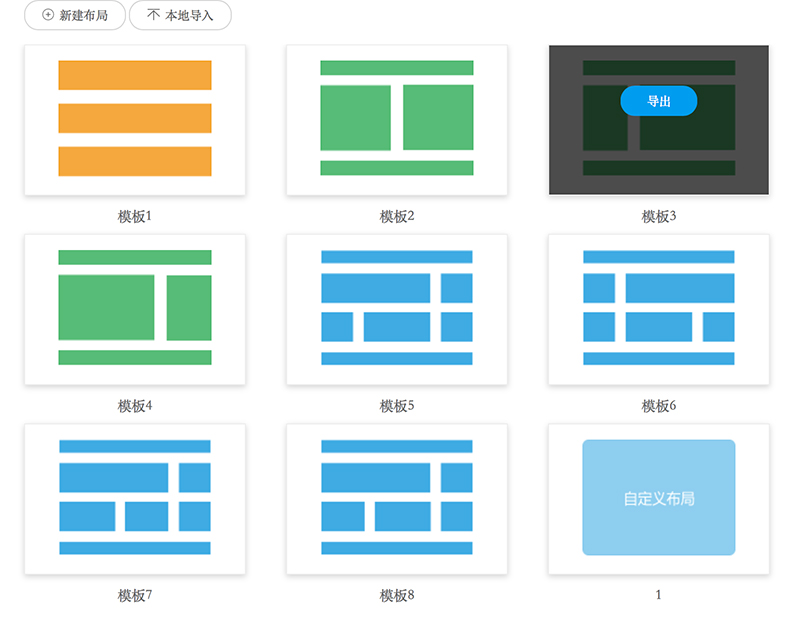Click the label "1" under custom layout
This screenshot has height=617, width=800.
click(659, 595)
